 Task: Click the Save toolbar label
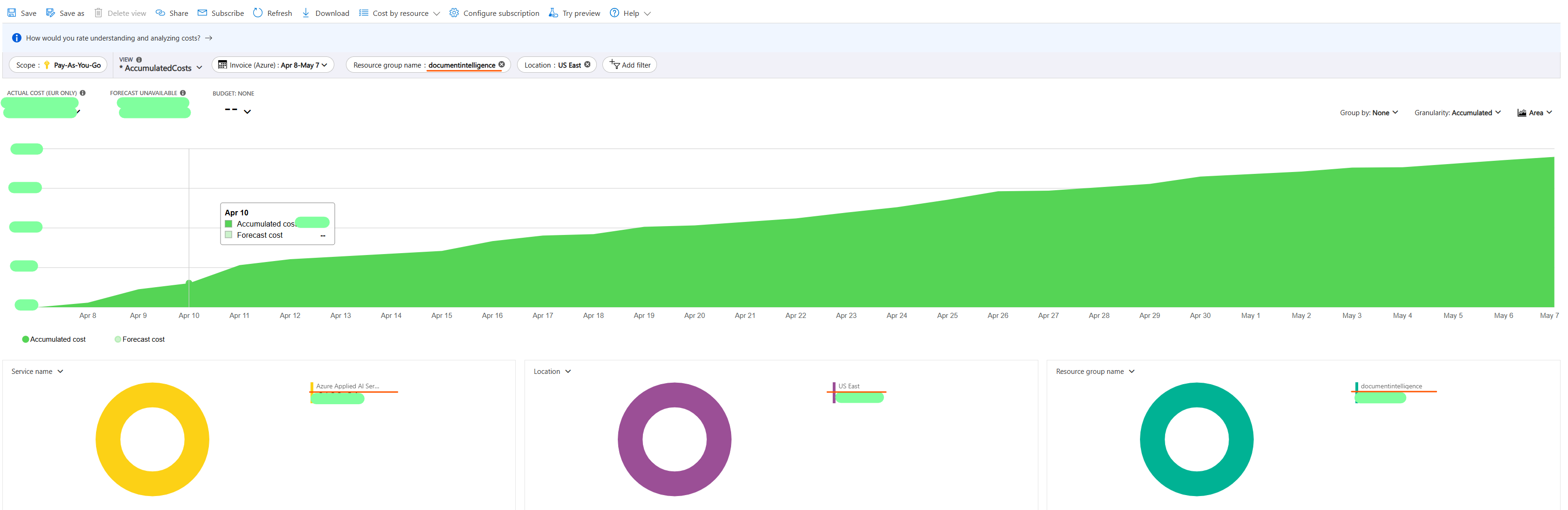pyautogui.click(x=28, y=14)
